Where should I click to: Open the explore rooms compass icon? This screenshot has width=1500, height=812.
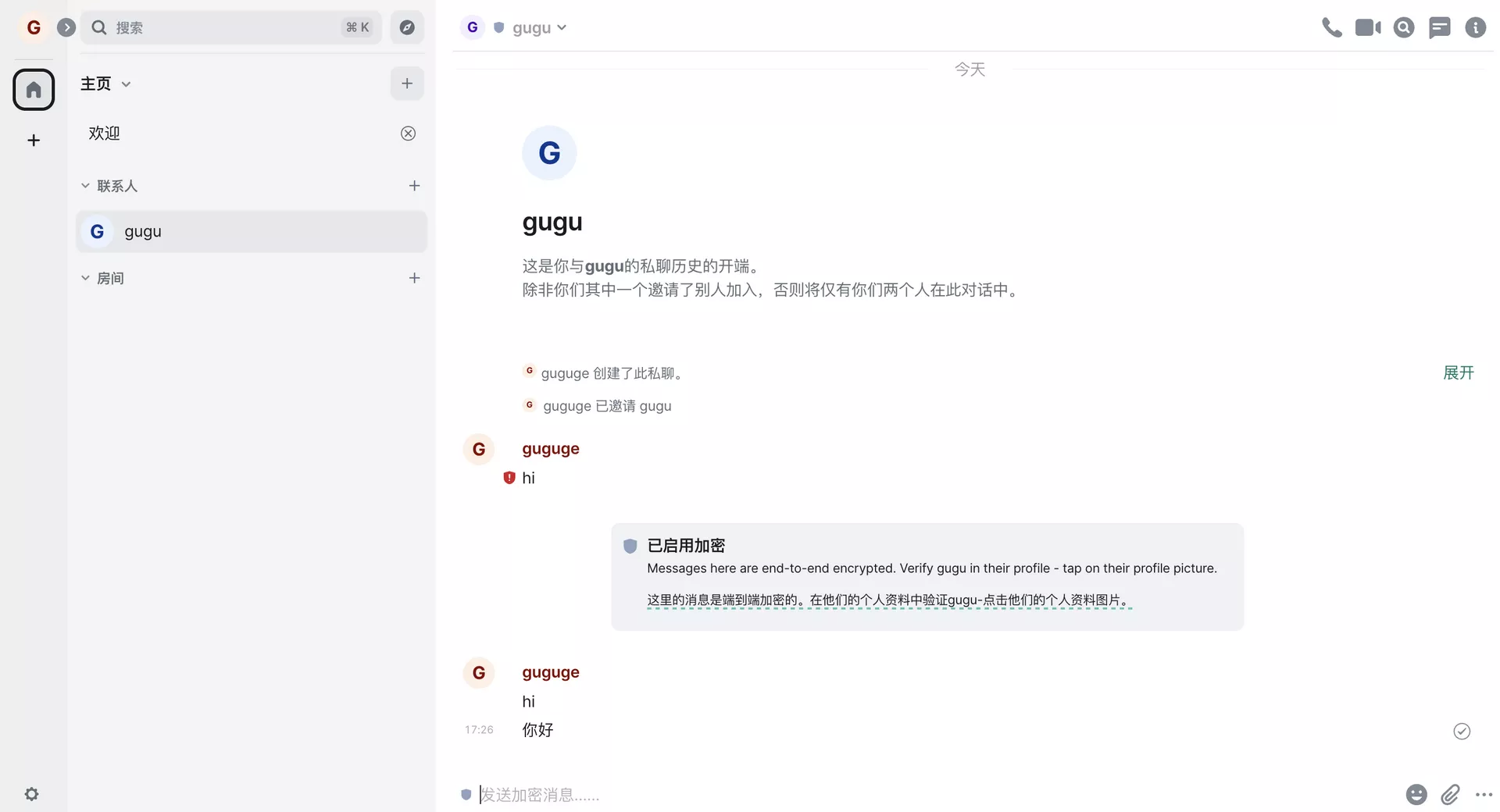[407, 28]
